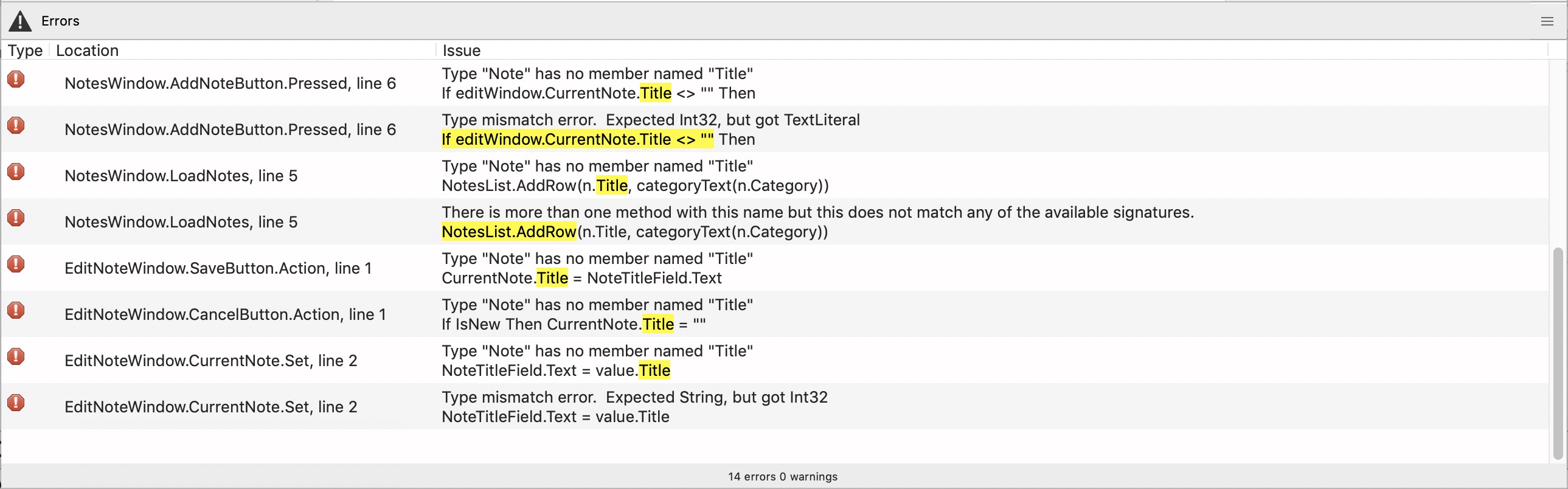Screen dimensions: 1568x489
Task: Click the 'NotesList.AddRow' highlighted code text
Action: click(508, 232)
